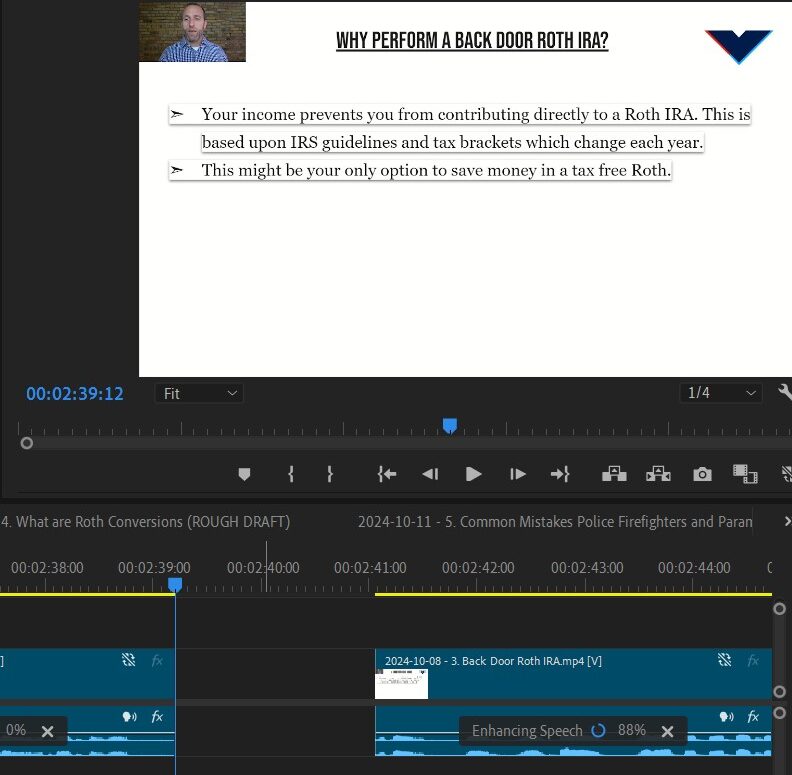The height and width of the screenshot is (775, 792).
Task: Export frame with camera icon
Action: [x=702, y=474]
